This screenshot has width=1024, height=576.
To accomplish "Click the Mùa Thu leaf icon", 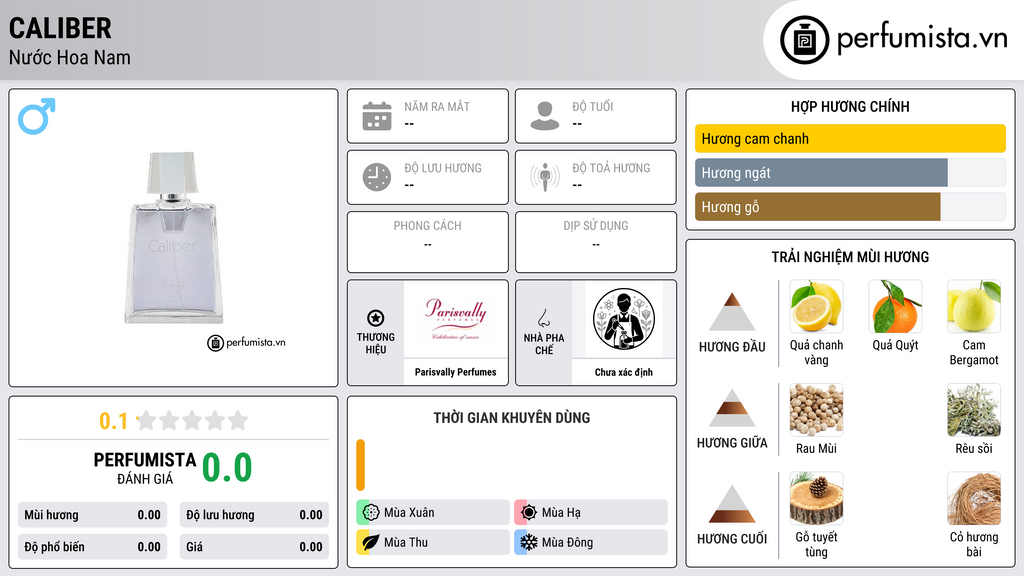I will (371, 542).
